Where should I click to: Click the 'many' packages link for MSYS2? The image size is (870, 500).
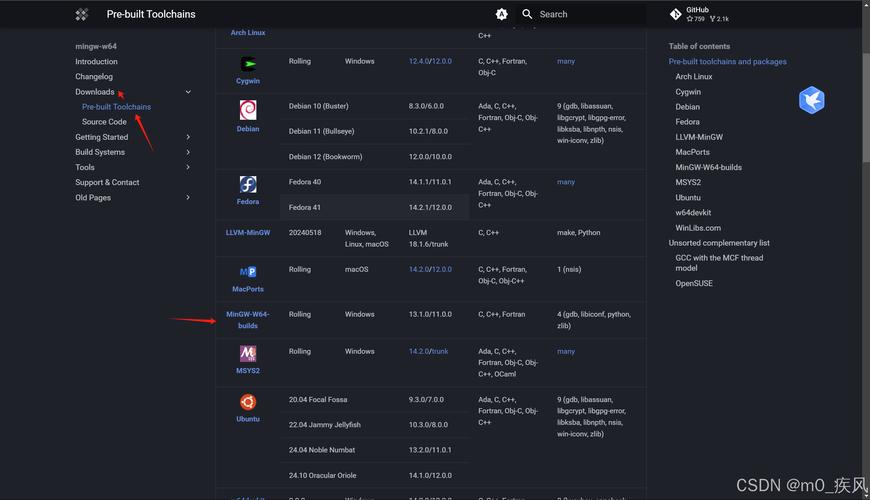[566, 351]
